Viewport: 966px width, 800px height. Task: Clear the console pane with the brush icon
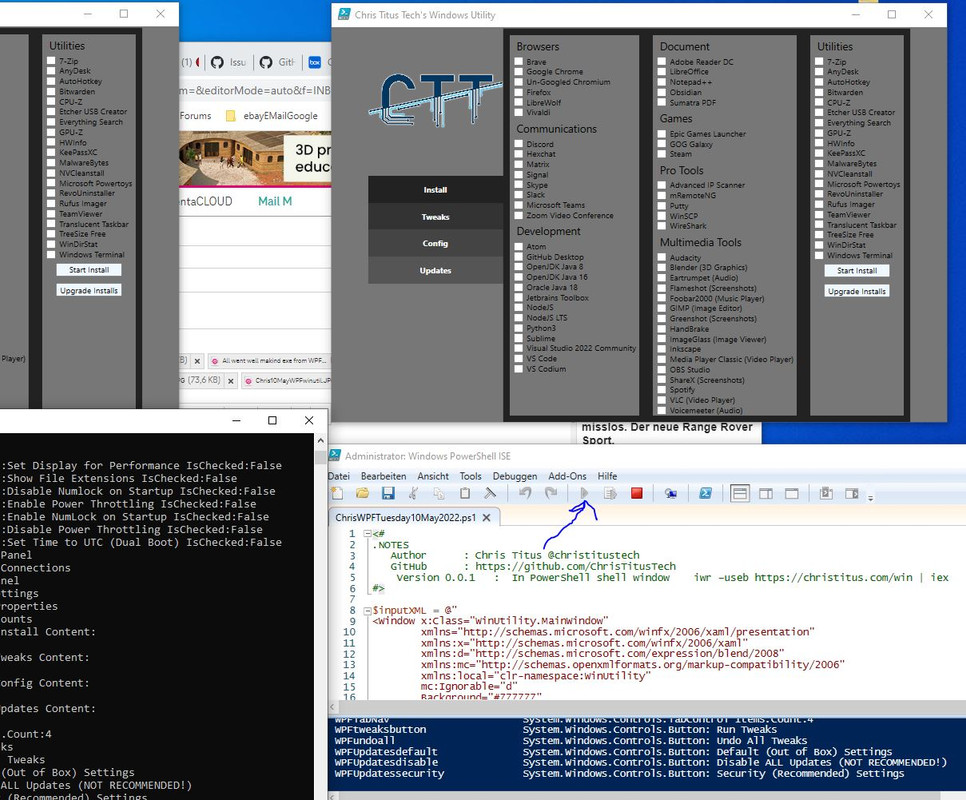pyautogui.click(x=490, y=493)
